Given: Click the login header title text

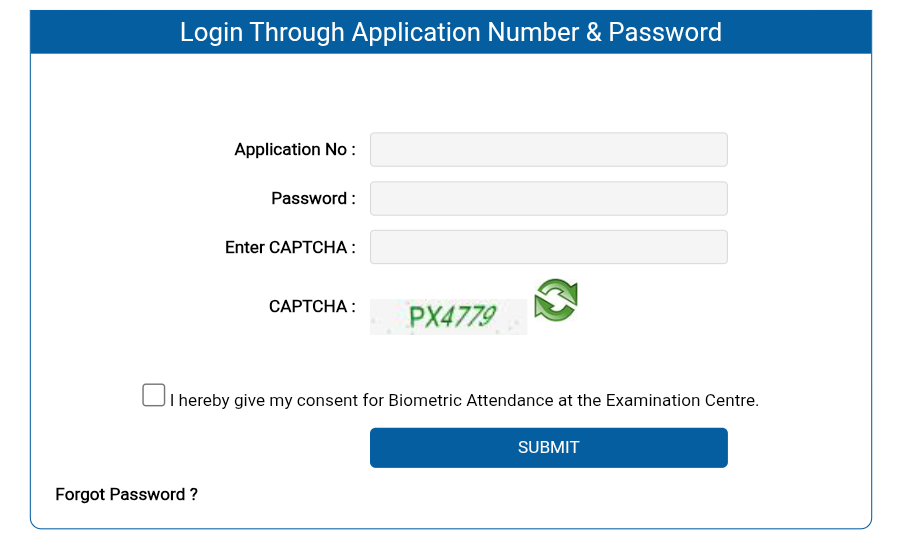Looking at the screenshot, I should (450, 32).
